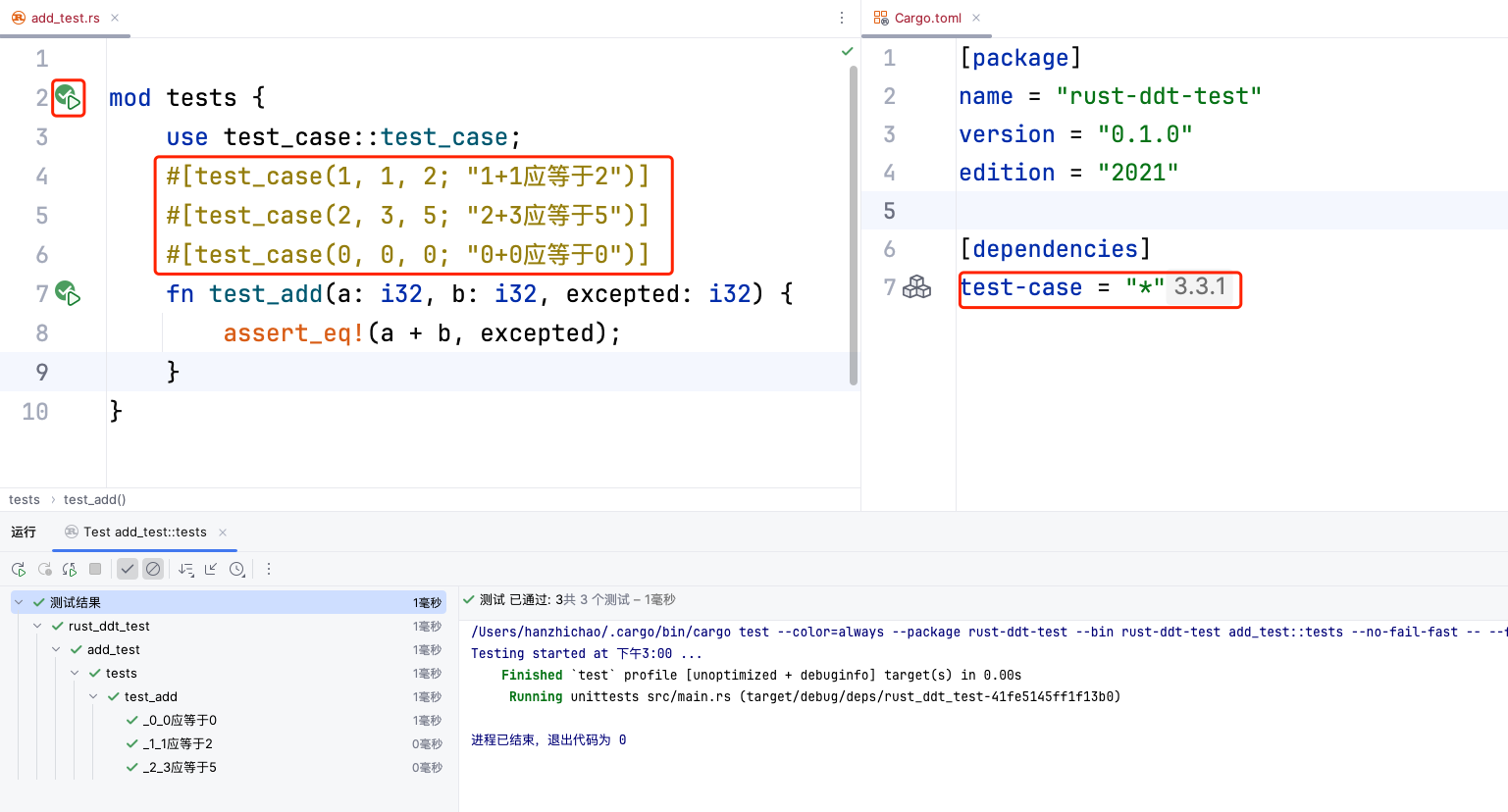Screen dimensions: 1508x812
Task: Click the 运行 tool window label
Action: 24,532
